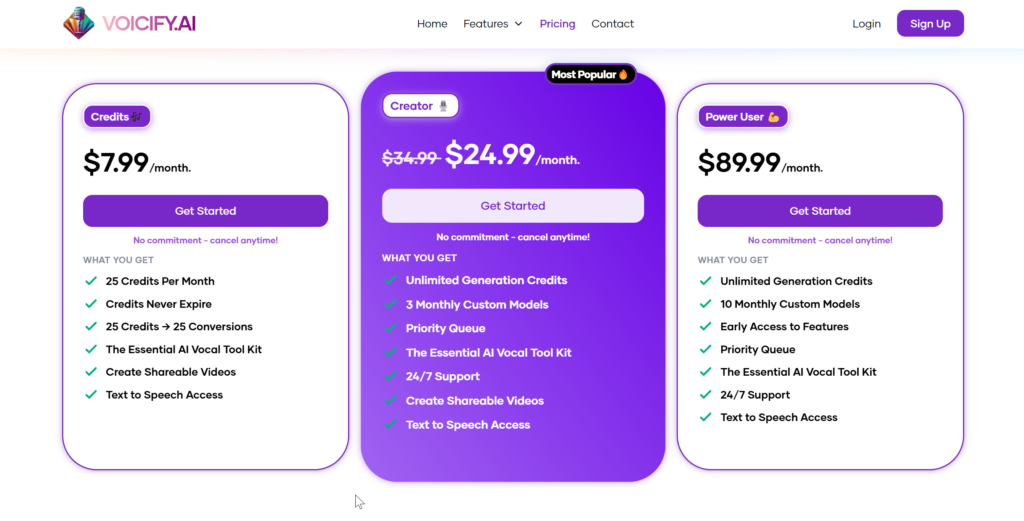Click the checkmark next to 10 Monthly Custom Models

705,304
